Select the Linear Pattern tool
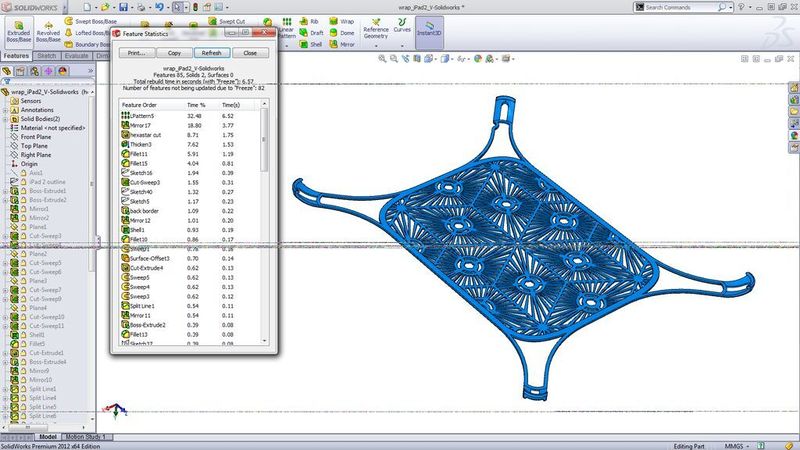This screenshot has height=450, width=800. [287, 28]
